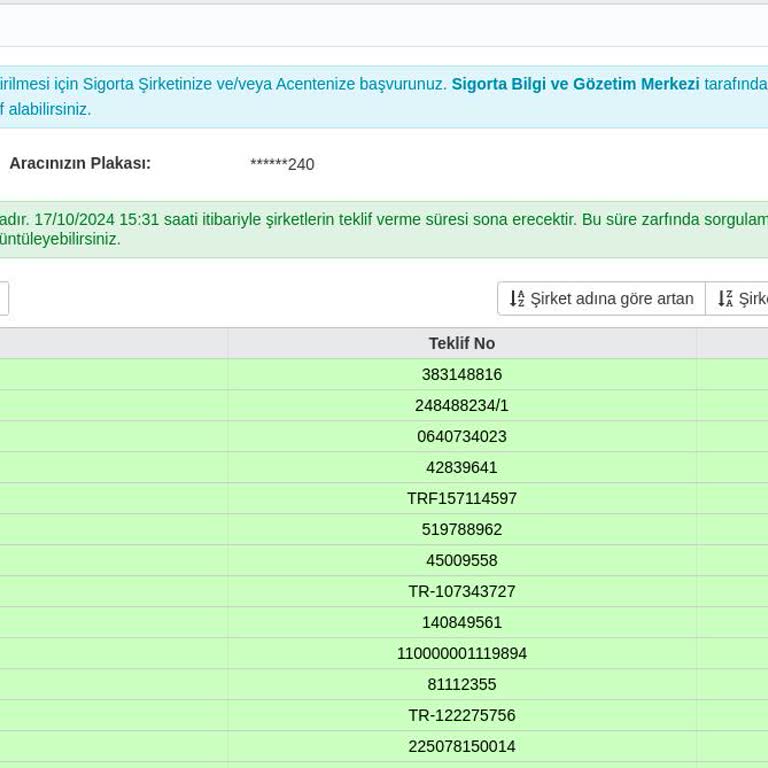The width and height of the screenshot is (768, 768).
Task: Select offer TRF157114597
Action: pyautogui.click(x=462, y=498)
